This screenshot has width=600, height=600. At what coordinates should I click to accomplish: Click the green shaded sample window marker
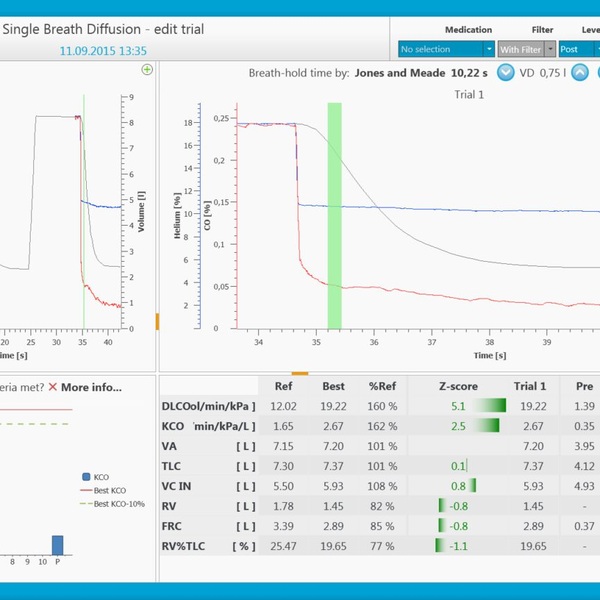[x=334, y=215]
